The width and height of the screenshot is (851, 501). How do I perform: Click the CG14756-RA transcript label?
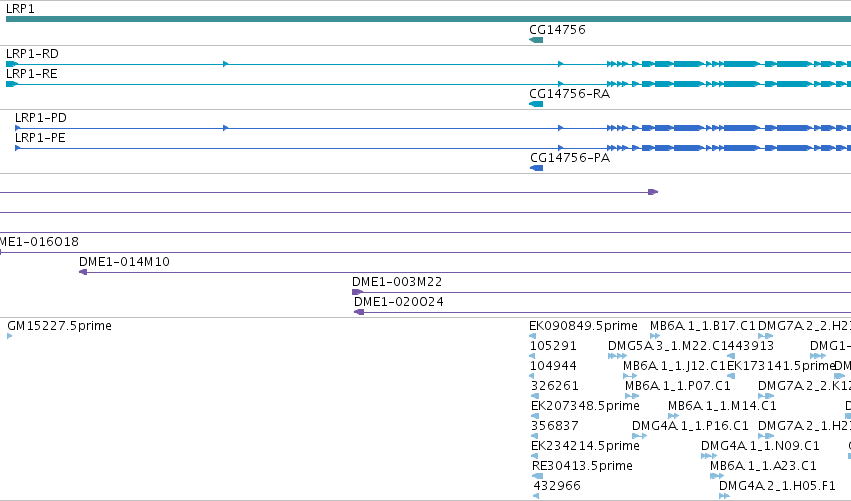[569, 94]
